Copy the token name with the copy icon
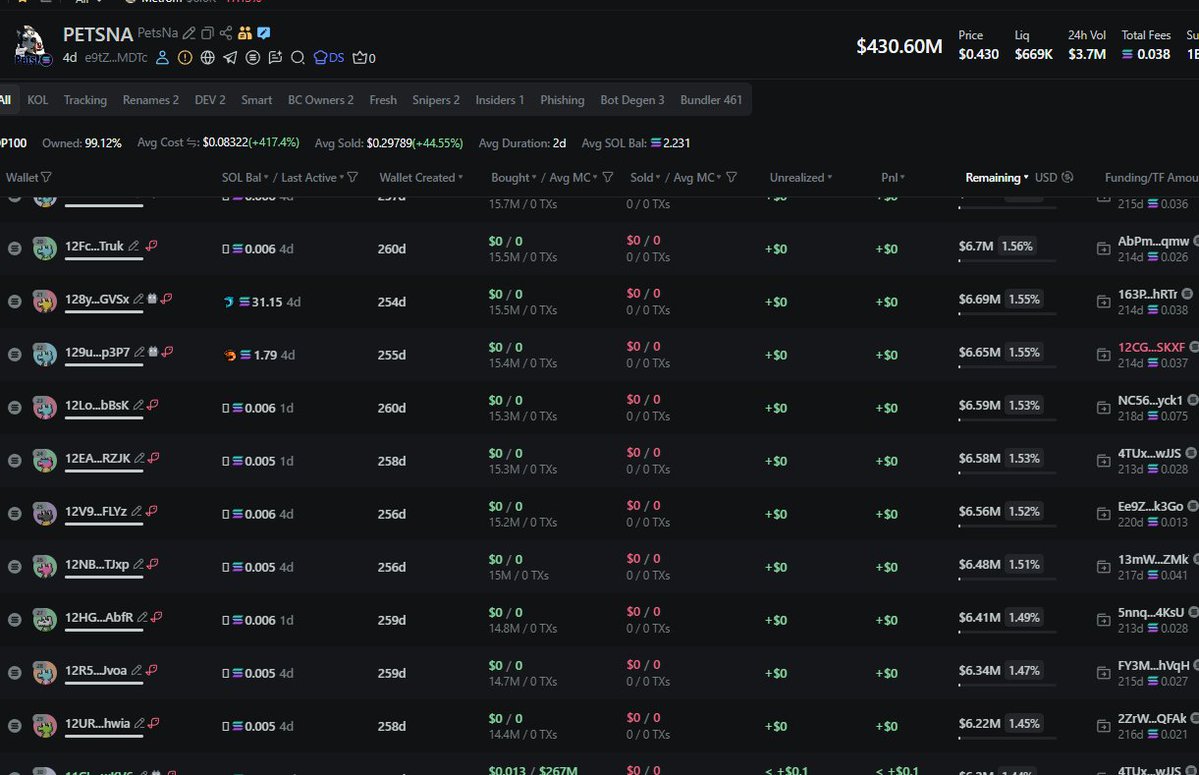Viewport: 1199px width, 775px height. pos(207,33)
